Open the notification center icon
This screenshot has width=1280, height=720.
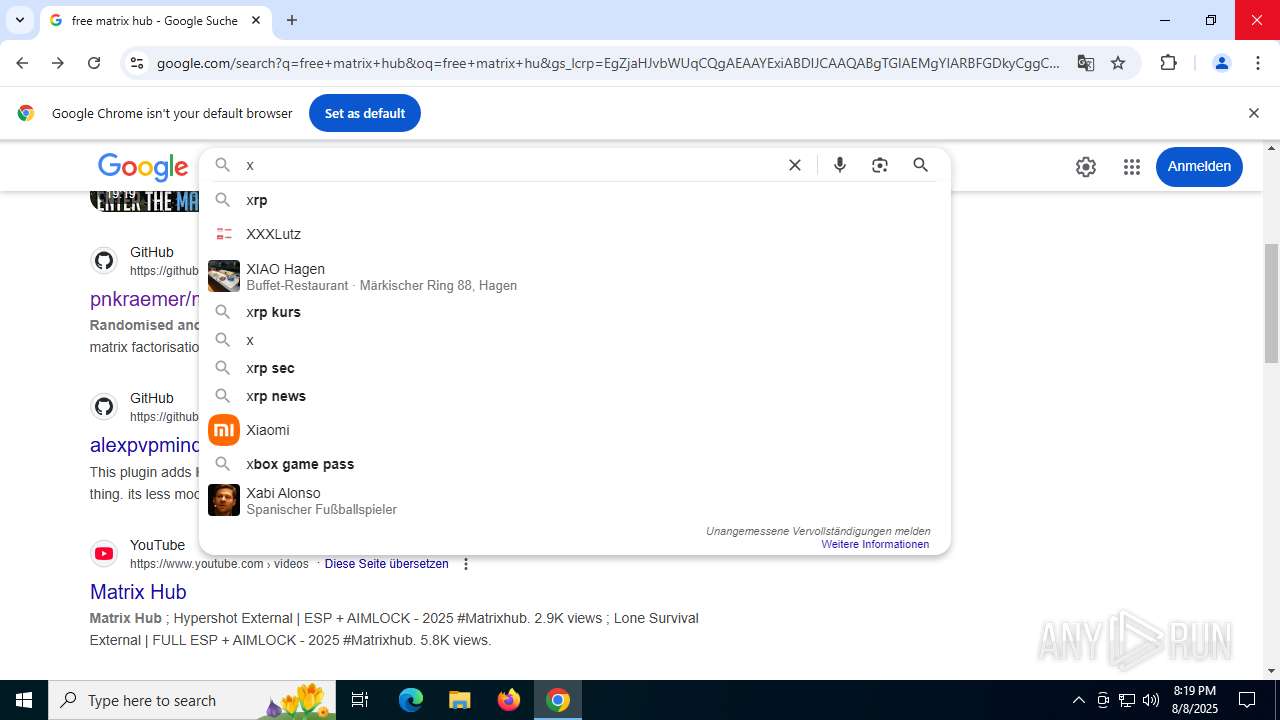click(1247, 700)
